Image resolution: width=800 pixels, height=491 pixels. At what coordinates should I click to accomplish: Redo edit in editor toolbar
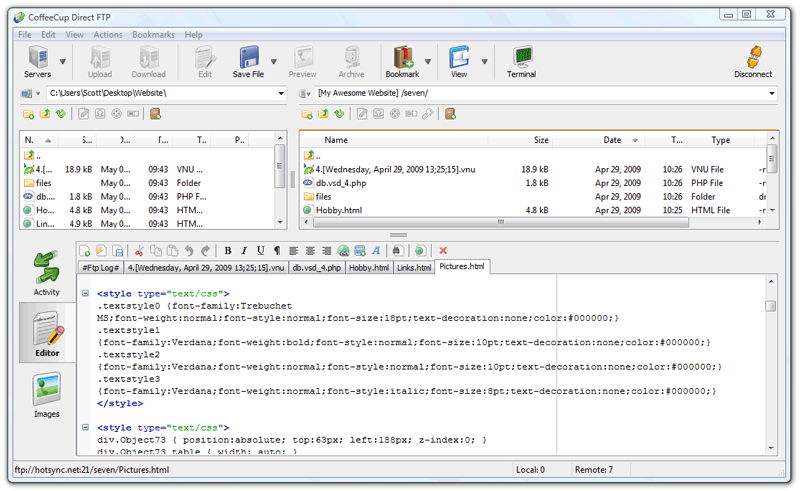point(205,251)
